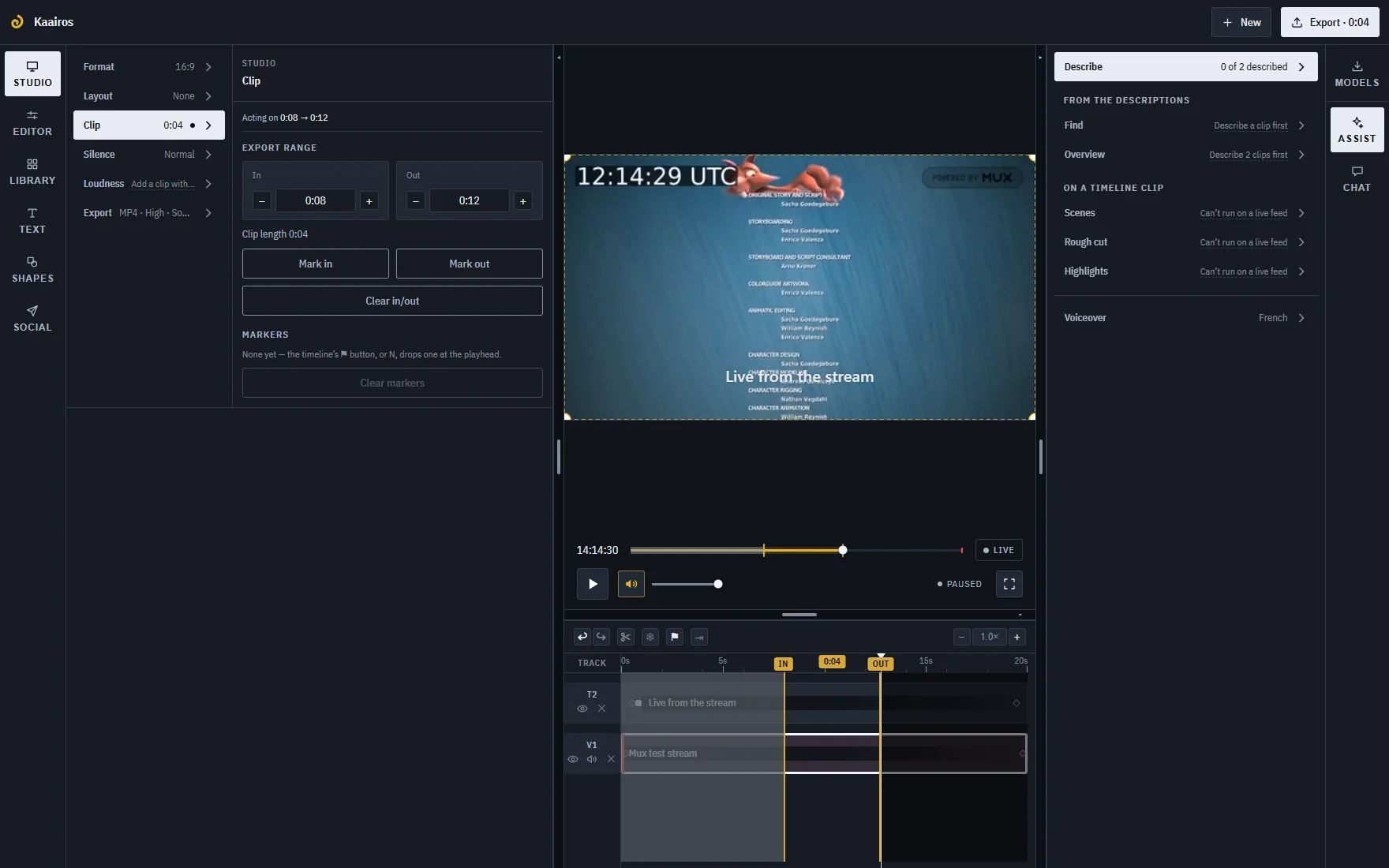This screenshot has width=1389, height=868.
Task: Remove track T2 with its X
Action: pyautogui.click(x=601, y=709)
